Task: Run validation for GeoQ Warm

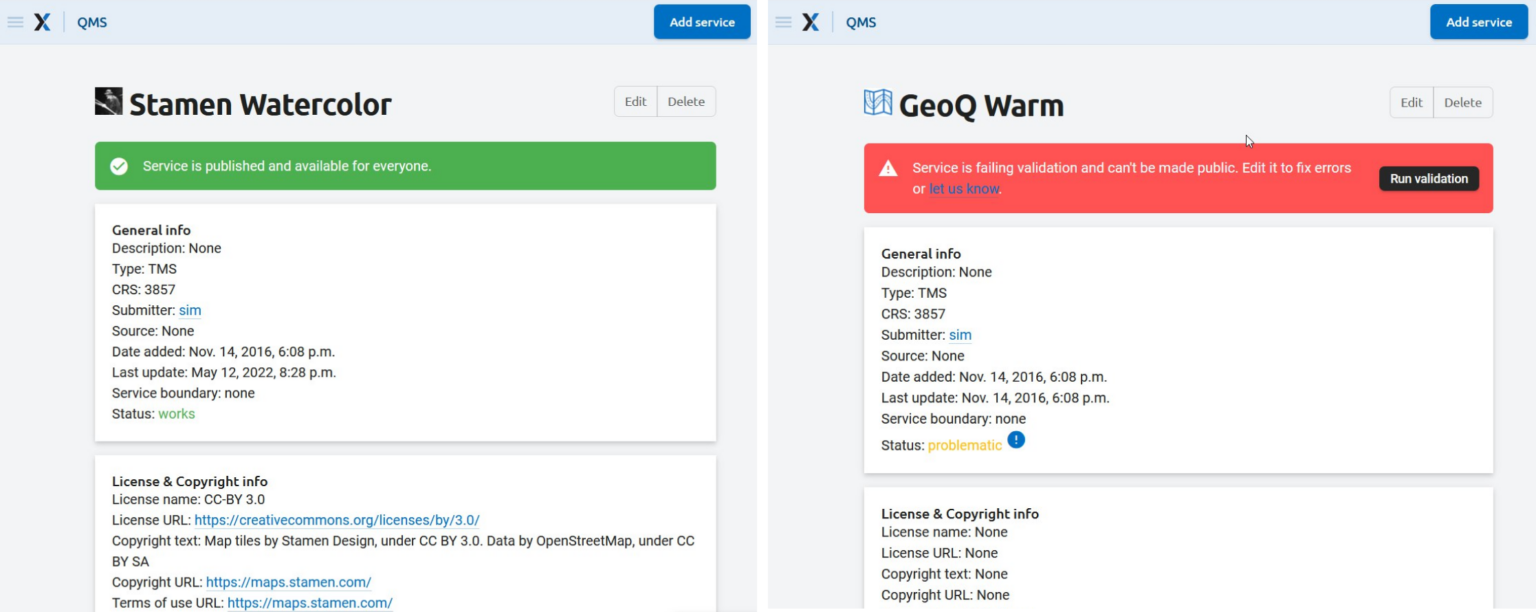Action: click(1429, 179)
